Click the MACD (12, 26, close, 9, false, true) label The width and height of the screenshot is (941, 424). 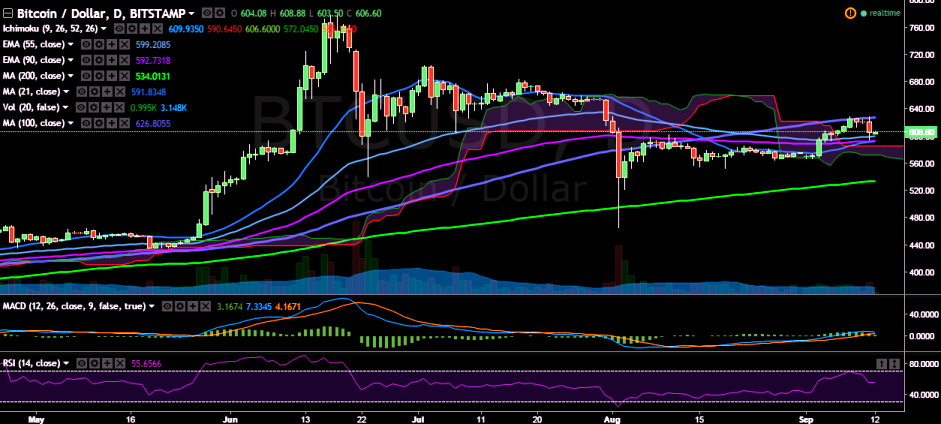74,306
